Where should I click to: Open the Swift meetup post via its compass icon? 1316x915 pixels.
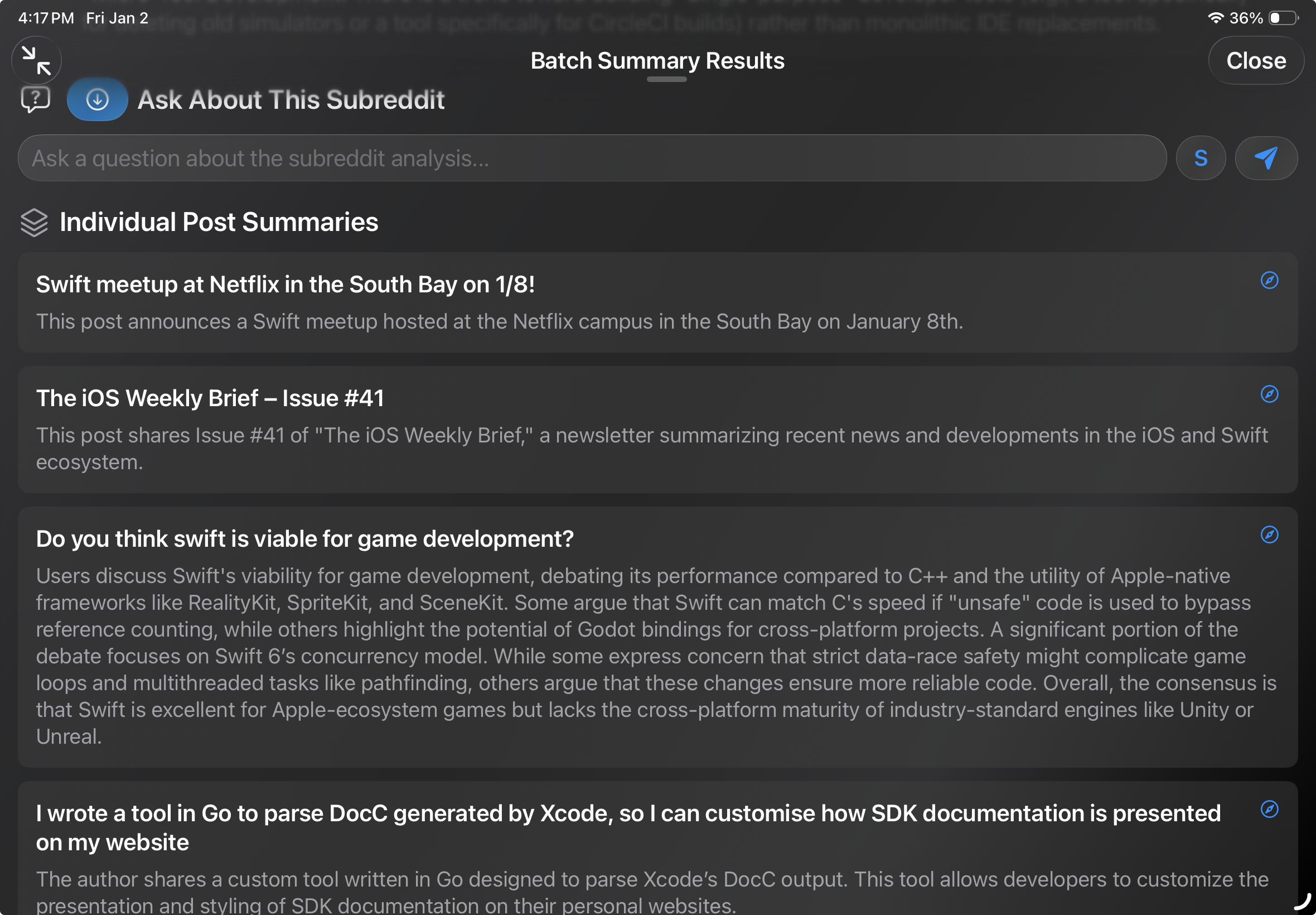(x=1270, y=281)
